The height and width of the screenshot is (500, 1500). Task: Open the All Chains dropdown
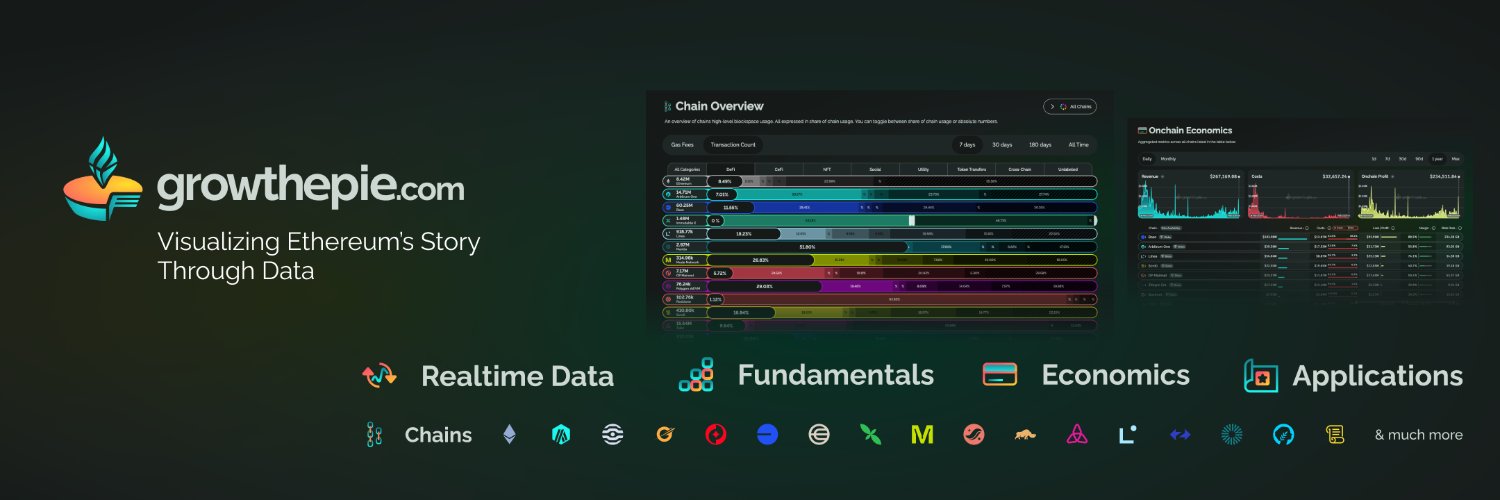pyautogui.click(x=1070, y=106)
